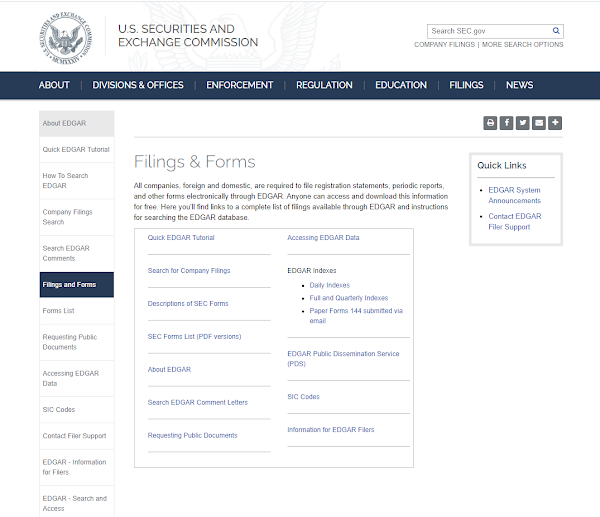600x517 pixels.
Task: Open MORE SEARCH OPTIONS link
Action: coord(522,44)
